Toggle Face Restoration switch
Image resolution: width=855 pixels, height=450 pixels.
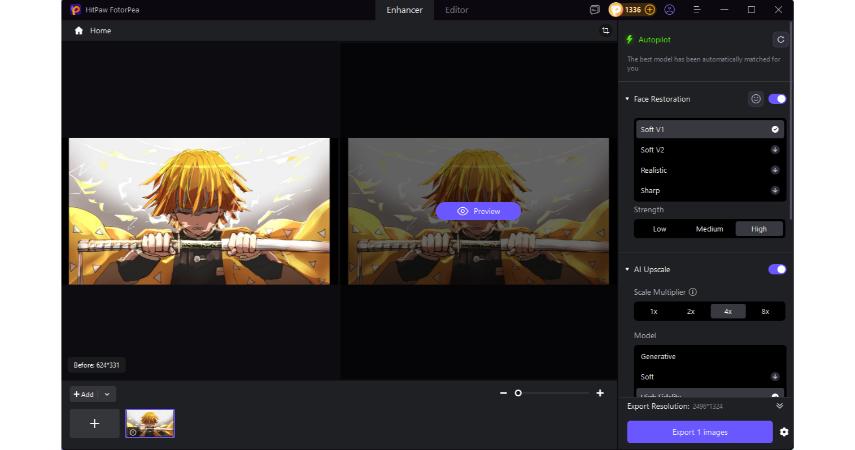(777, 99)
